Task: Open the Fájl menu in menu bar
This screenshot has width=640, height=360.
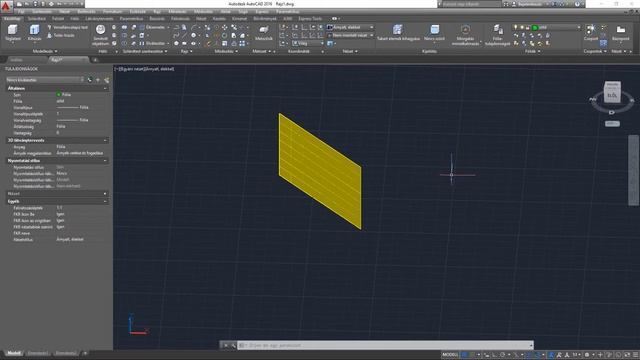Action: [x=21, y=12]
